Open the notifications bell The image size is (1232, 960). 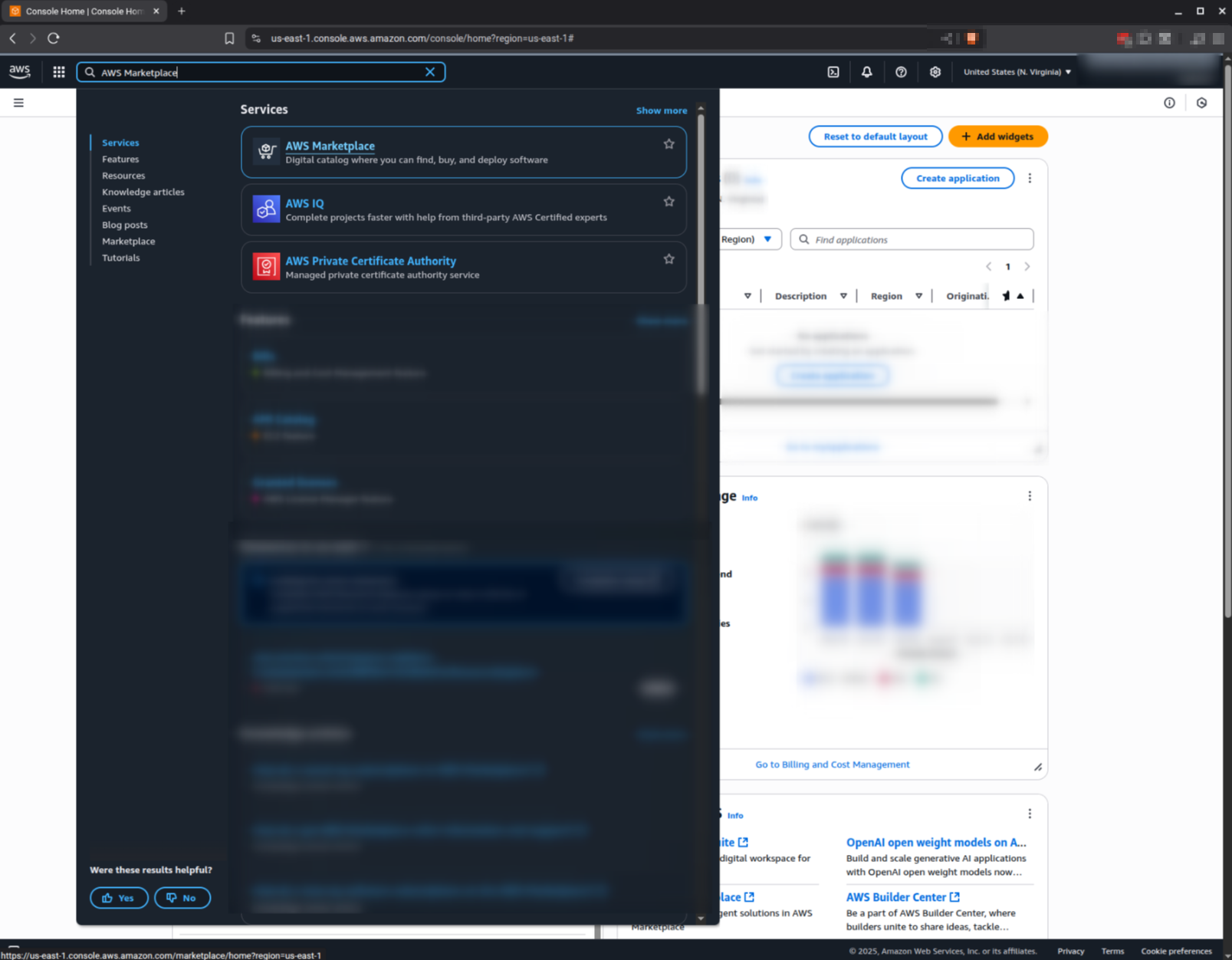(x=867, y=72)
